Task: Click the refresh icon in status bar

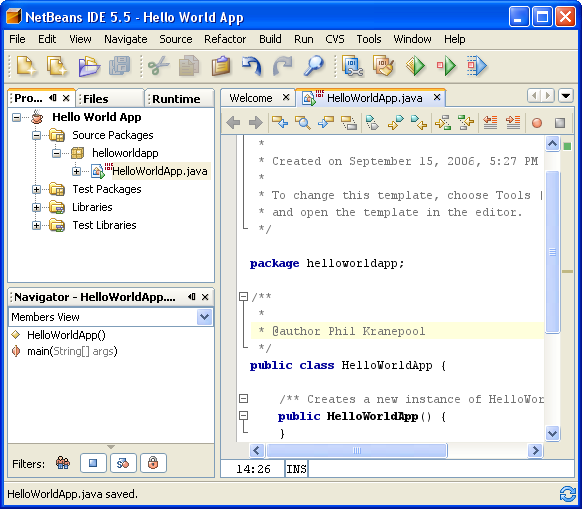Action: click(x=568, y=494)
